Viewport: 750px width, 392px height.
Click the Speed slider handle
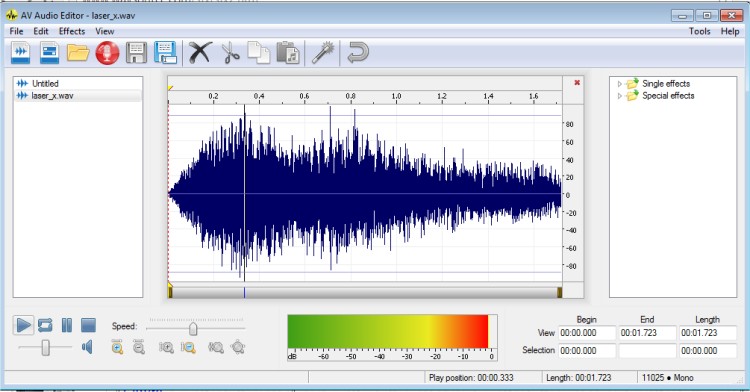pos(193,328)
